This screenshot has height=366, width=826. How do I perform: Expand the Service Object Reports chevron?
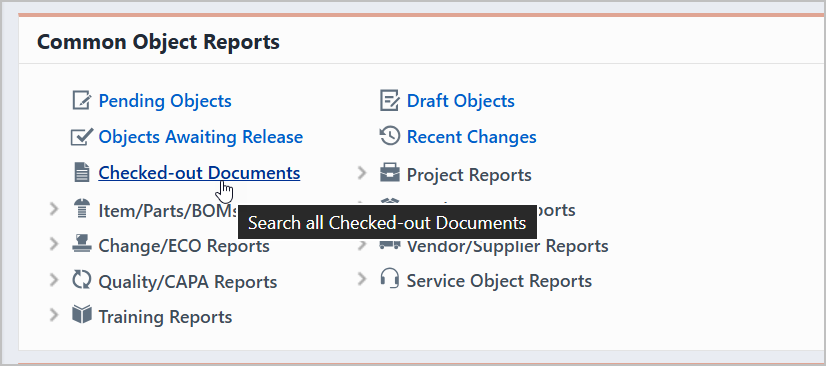pyautogui.click(x=362, y=279)
